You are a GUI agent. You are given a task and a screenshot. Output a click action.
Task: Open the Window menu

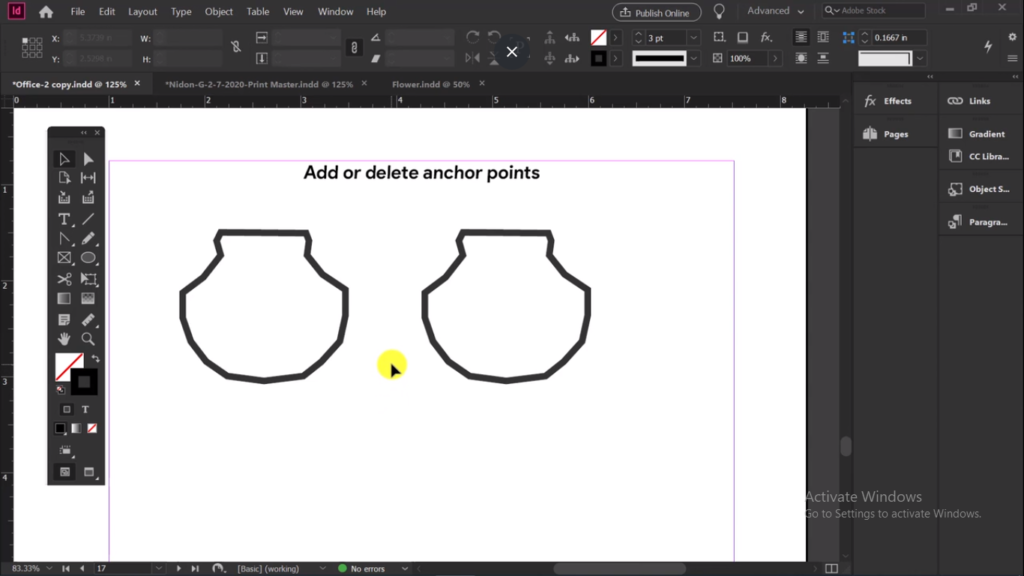(335, 12)
